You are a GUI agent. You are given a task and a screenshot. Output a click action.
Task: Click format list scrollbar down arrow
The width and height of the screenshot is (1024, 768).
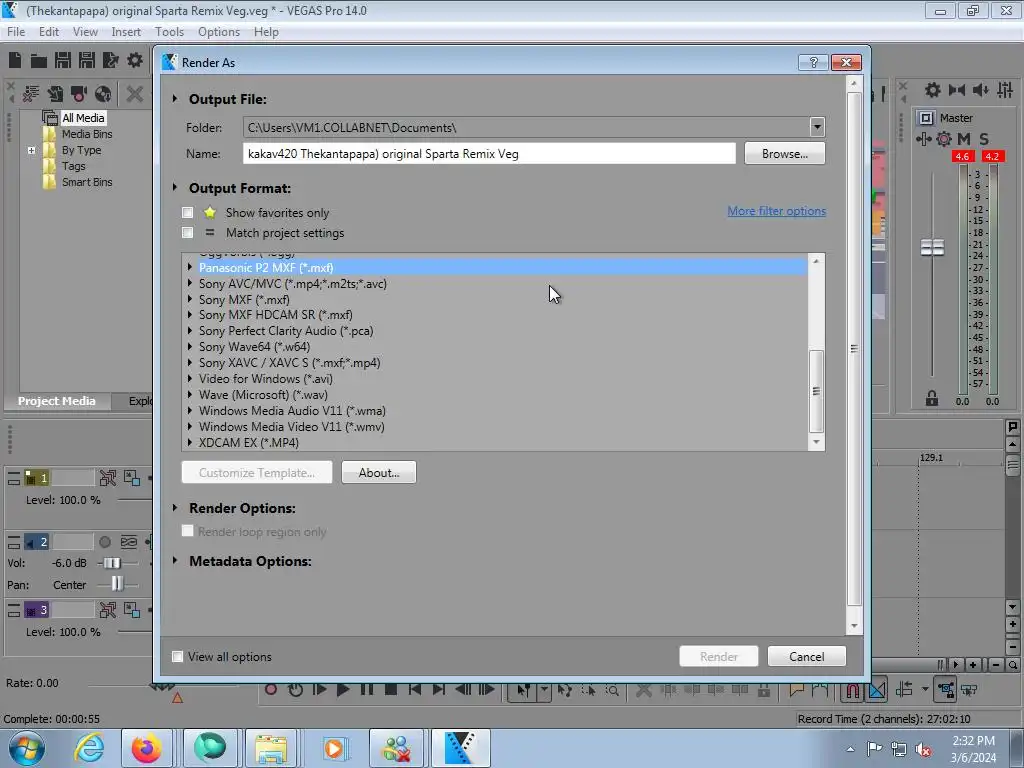click(x=816, y=443)
